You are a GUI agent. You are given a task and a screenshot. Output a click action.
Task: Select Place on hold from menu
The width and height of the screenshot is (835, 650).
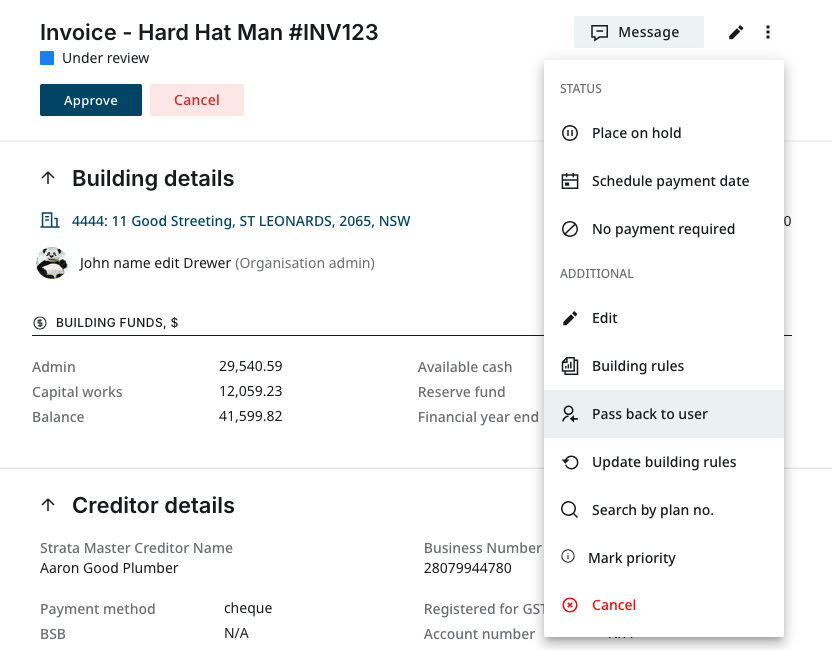[636, 133]
